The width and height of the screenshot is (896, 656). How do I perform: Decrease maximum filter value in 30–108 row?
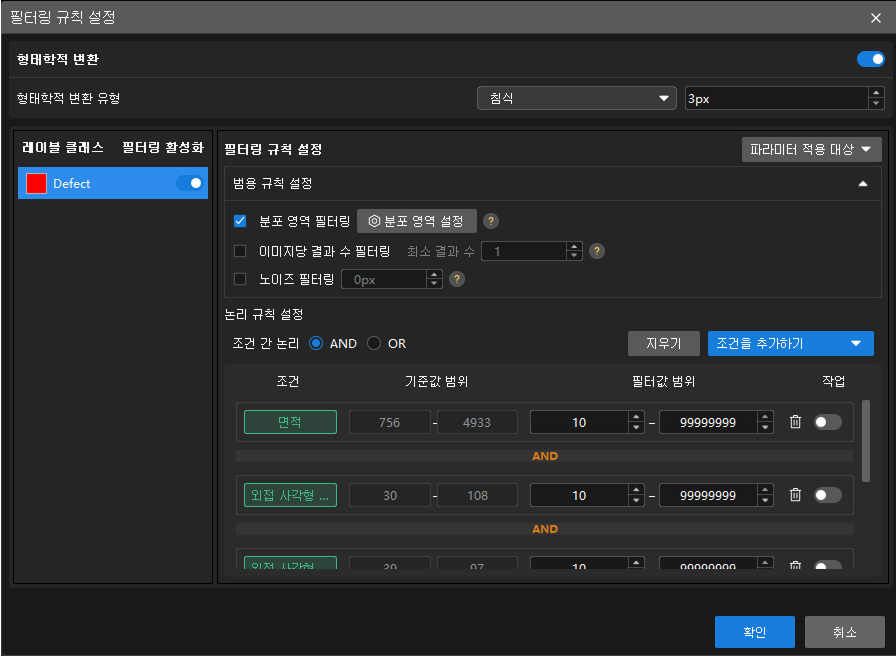765,501
